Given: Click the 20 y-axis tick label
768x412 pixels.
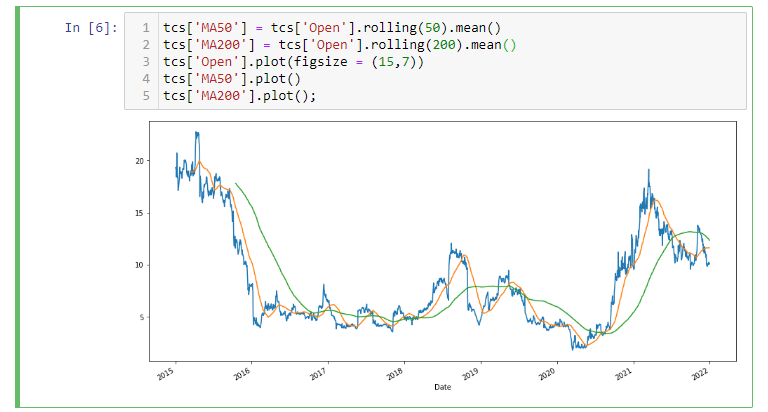Looking at the screenshot, I should [141, 161].
